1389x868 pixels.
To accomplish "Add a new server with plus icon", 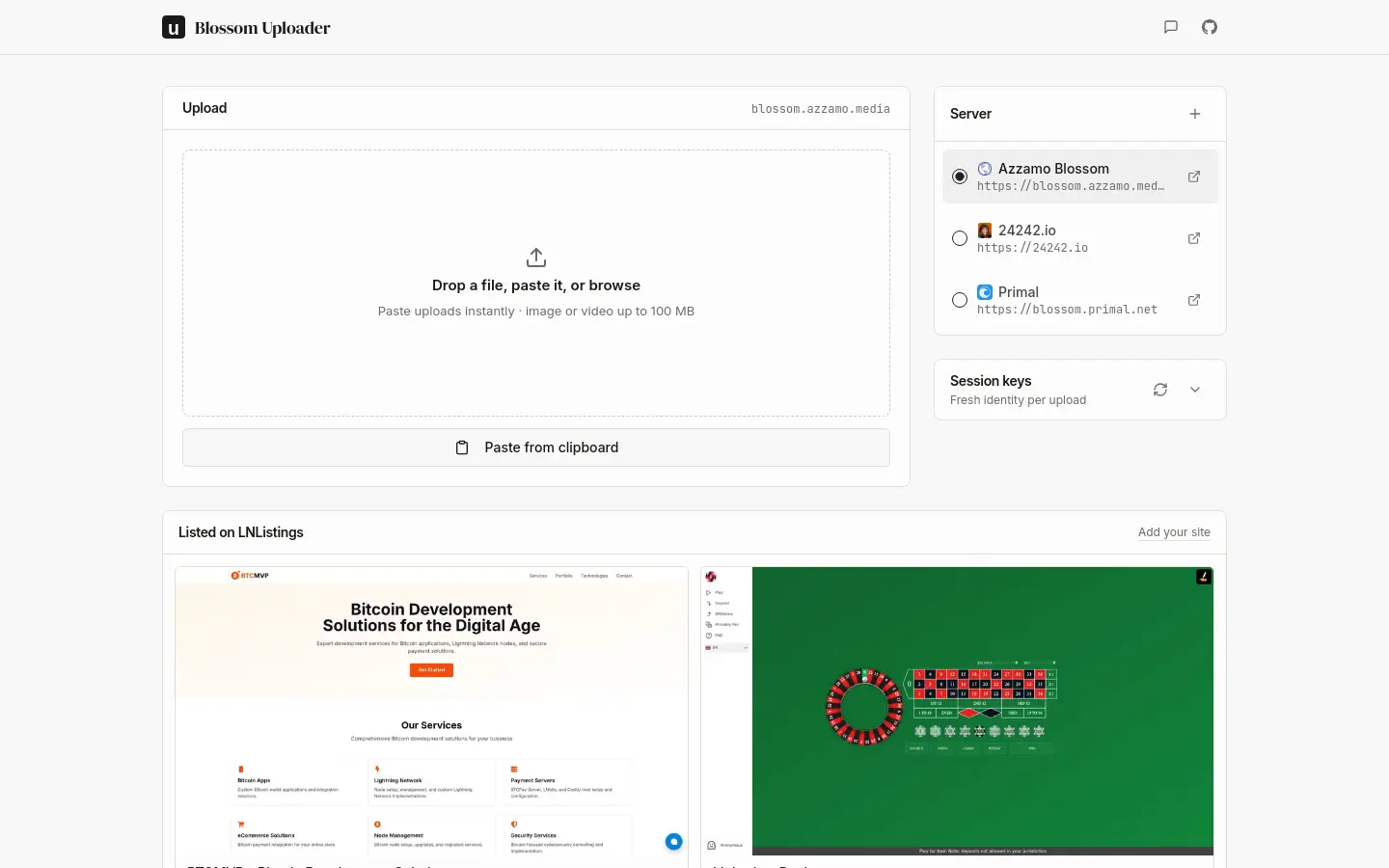I will click(x=1195, y=114).
